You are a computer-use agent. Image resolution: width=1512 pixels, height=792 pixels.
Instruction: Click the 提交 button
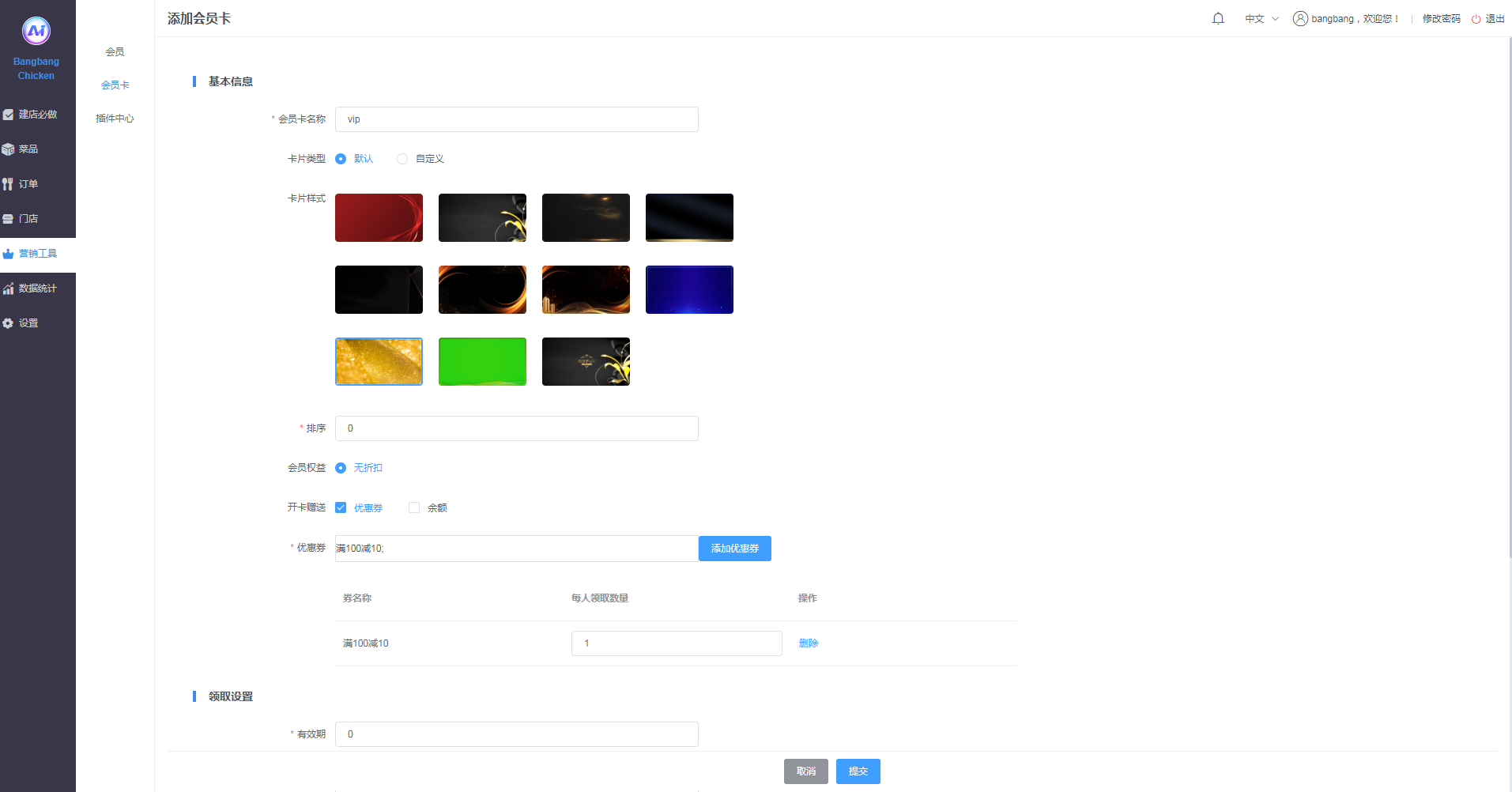tap(858, 771)
